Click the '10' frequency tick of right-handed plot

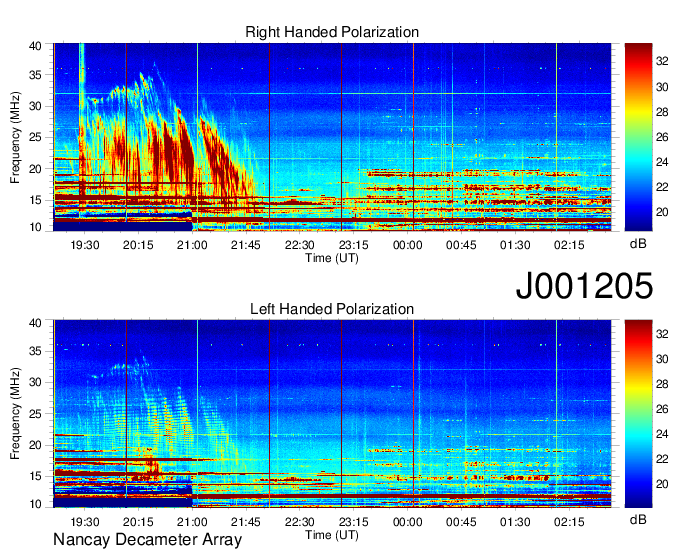point(35,227)
